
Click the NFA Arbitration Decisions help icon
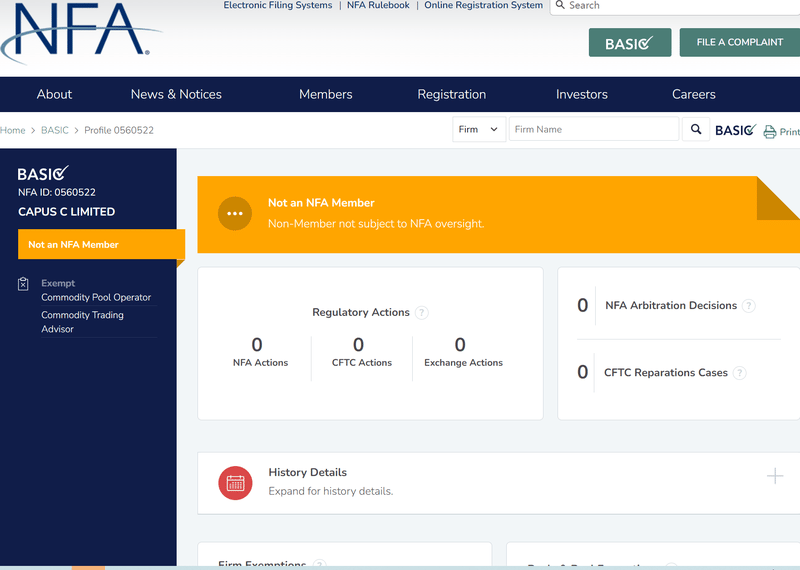pos(748,306)
